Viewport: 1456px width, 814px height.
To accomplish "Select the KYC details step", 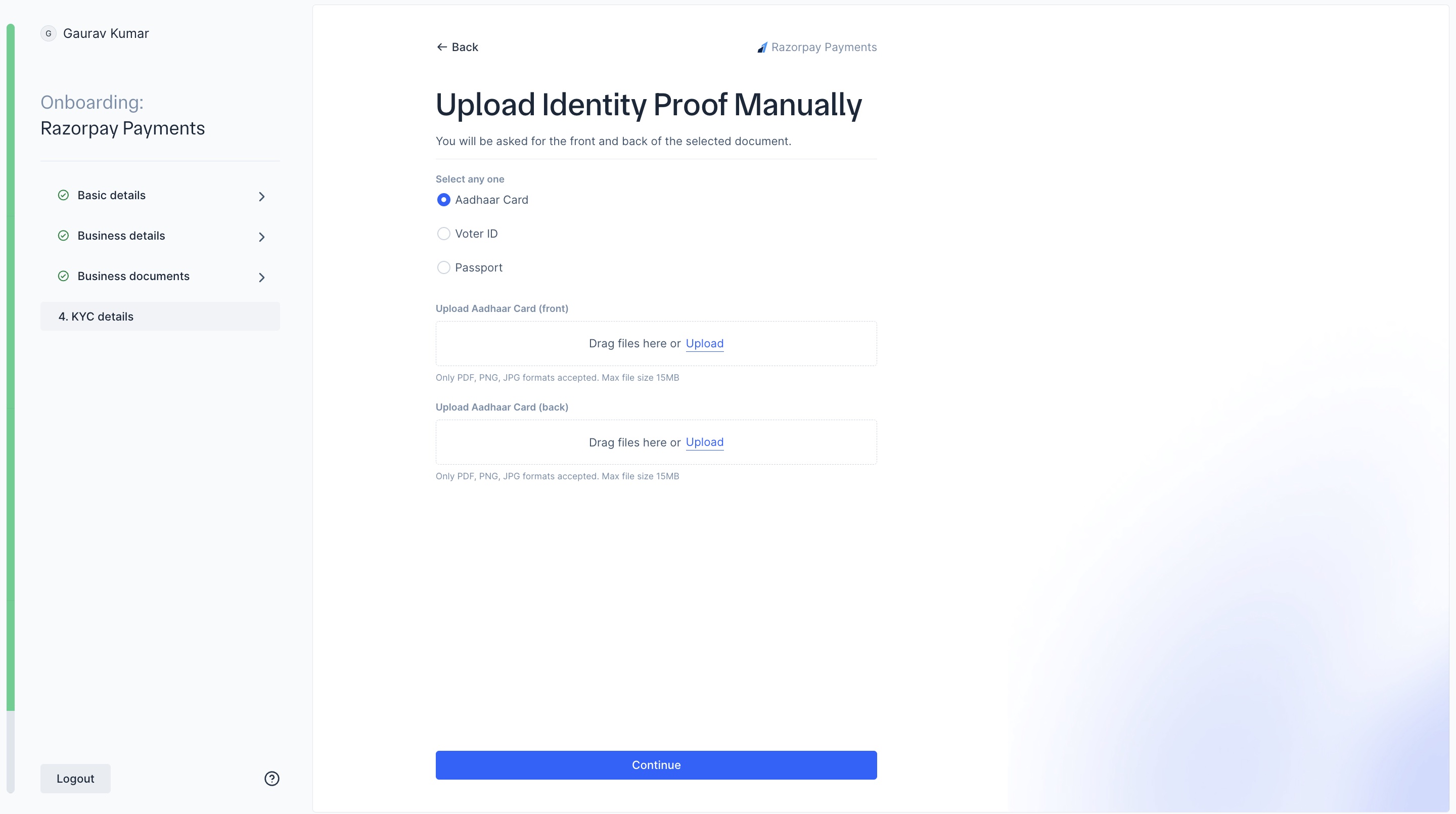I will [x=160, y=316].
